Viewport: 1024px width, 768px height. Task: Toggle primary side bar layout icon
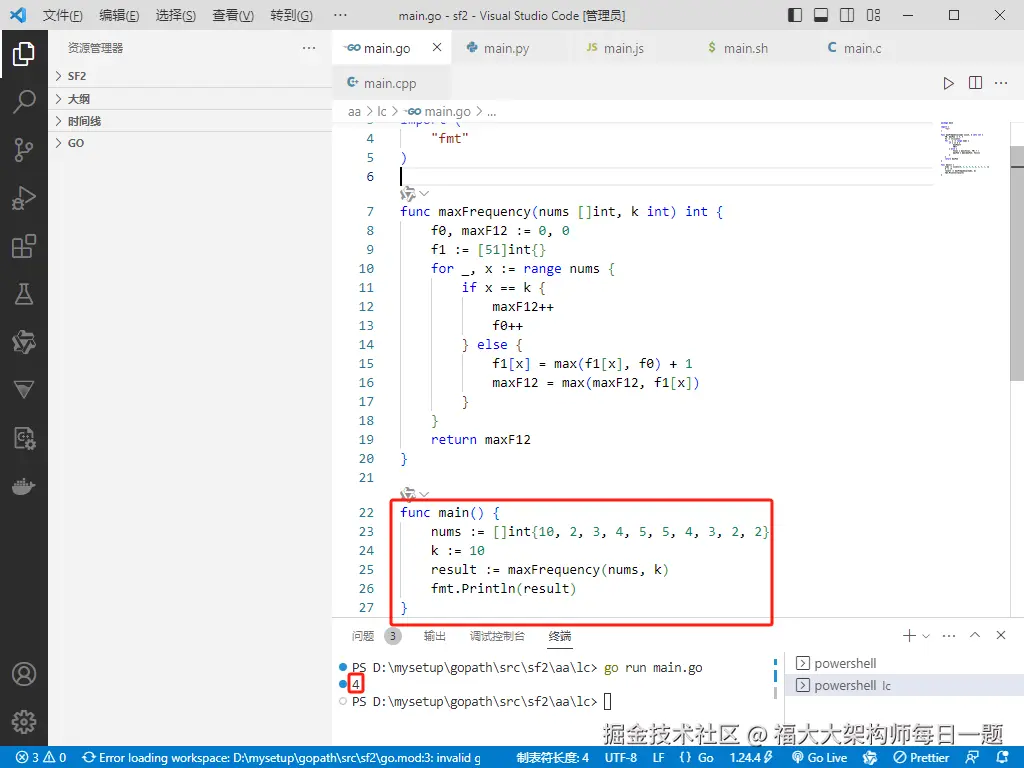(x=795, y=15)
